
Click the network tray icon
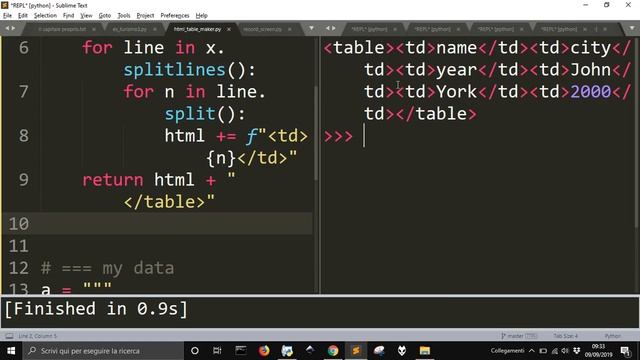pyautogui.click(x=555, y=351)
